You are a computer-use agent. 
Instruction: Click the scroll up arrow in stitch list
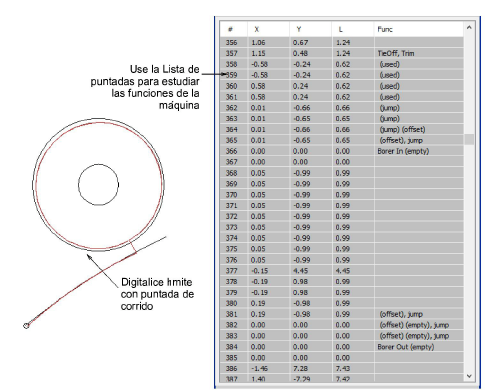click(469, 28)
